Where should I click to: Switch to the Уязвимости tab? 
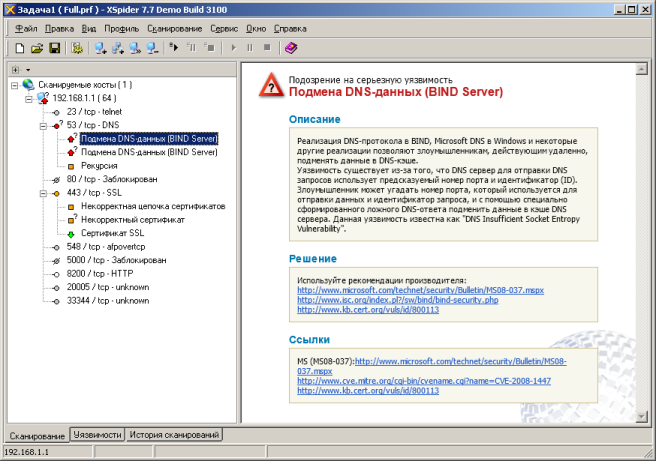tap(97, 435)
